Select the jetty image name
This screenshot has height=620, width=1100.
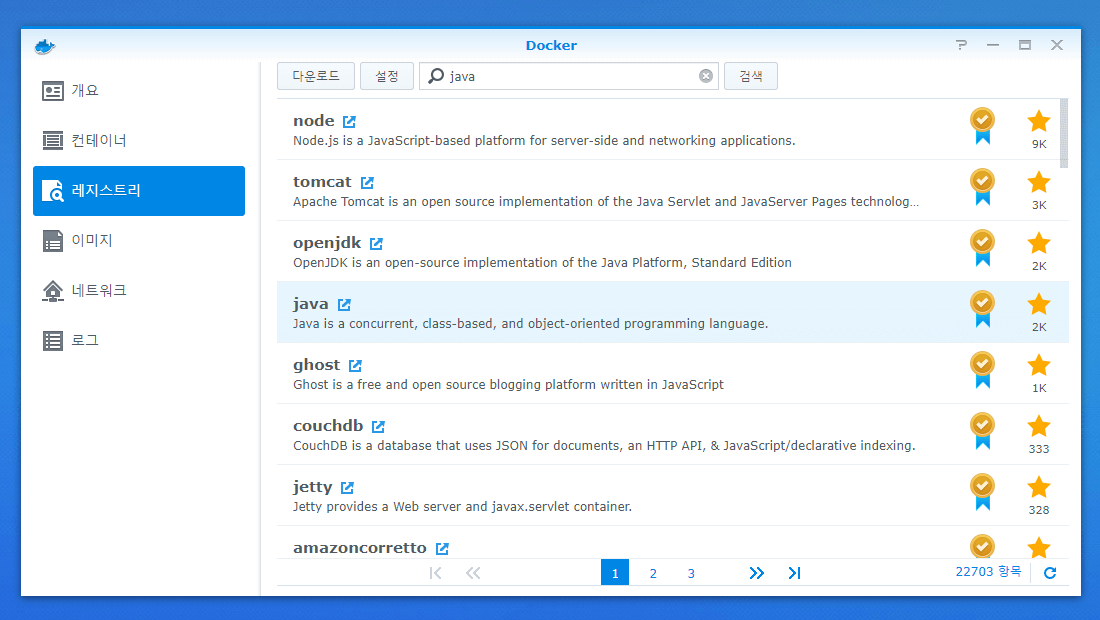[x=312, y=487]
